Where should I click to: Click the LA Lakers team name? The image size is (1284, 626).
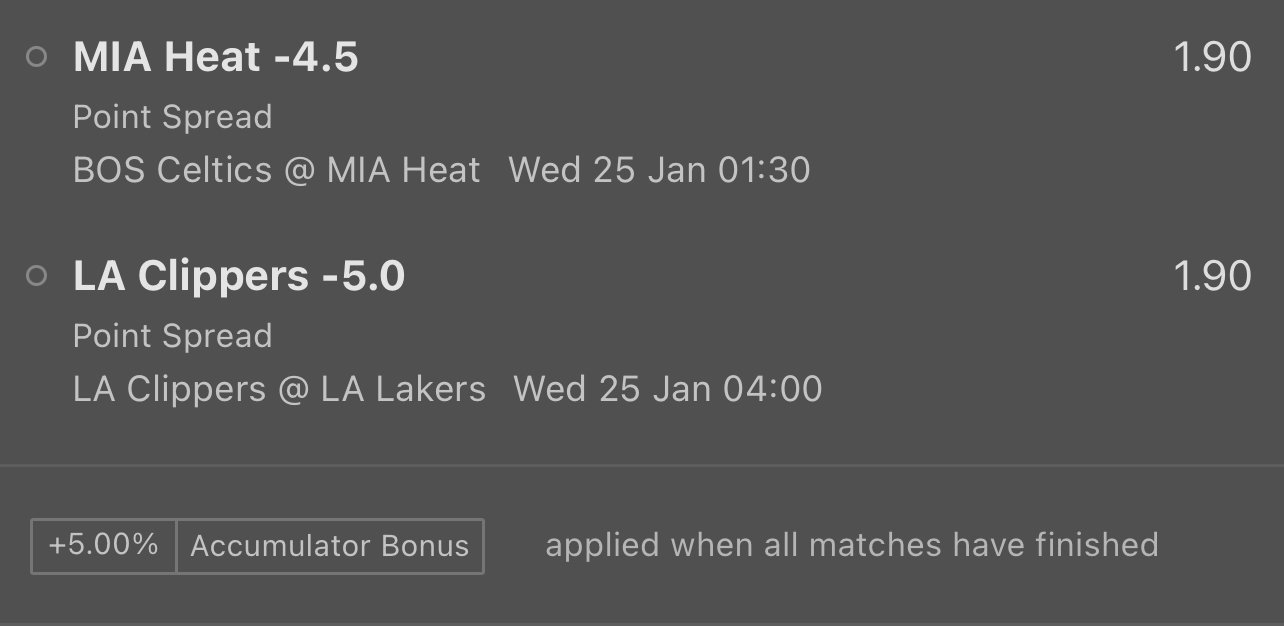click(x=403, y=389)
